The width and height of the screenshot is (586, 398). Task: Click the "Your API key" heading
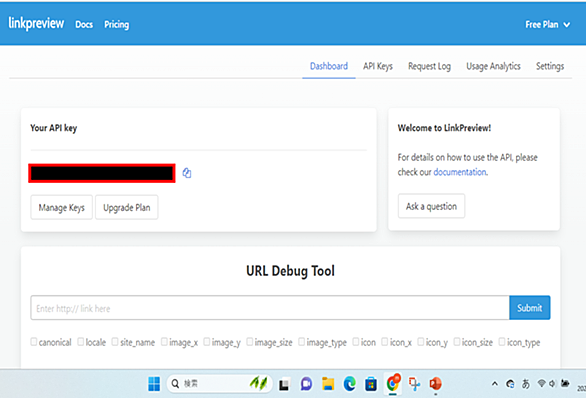[53, 128]
